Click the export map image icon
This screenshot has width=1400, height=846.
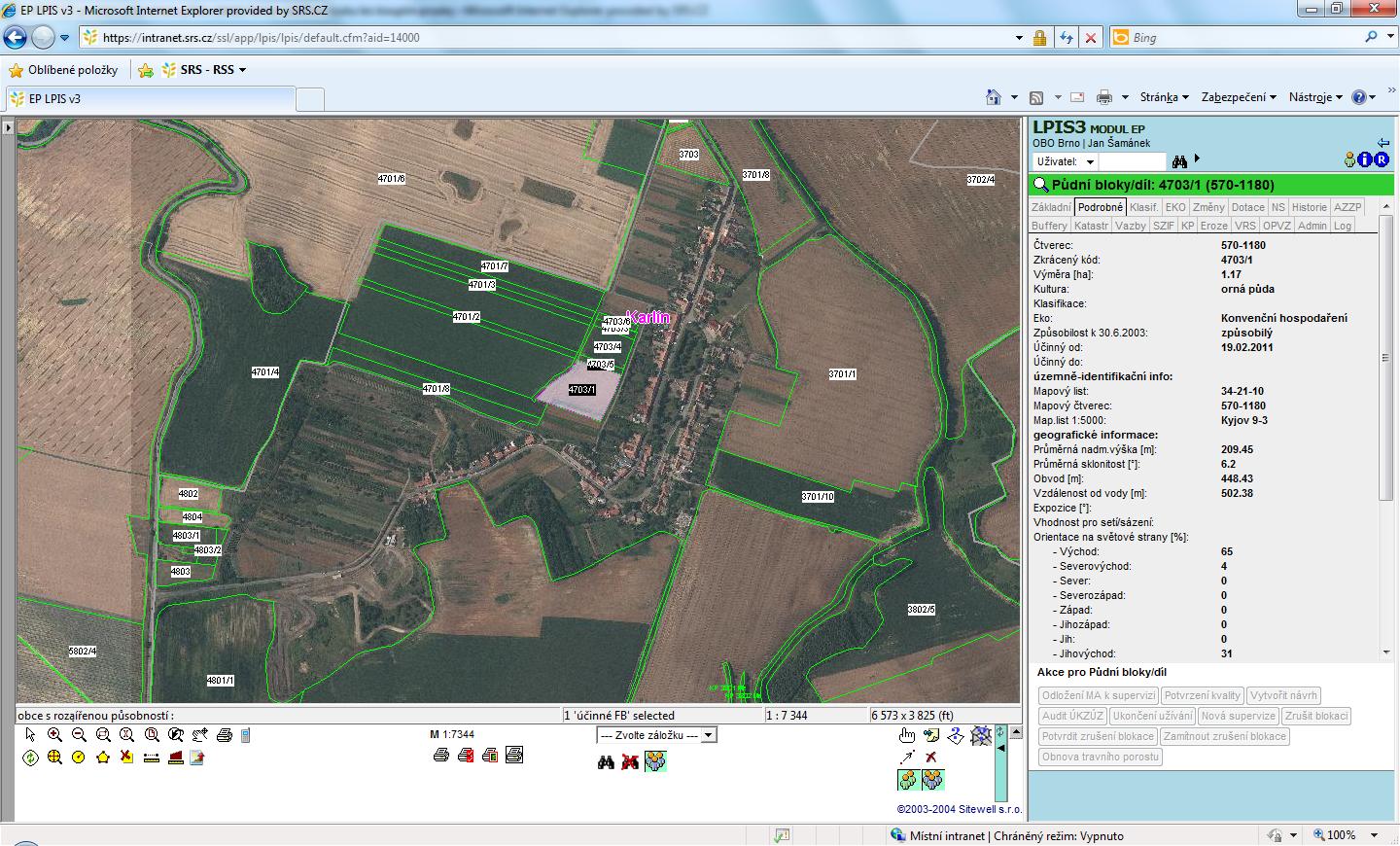click(x=199, y=758)
